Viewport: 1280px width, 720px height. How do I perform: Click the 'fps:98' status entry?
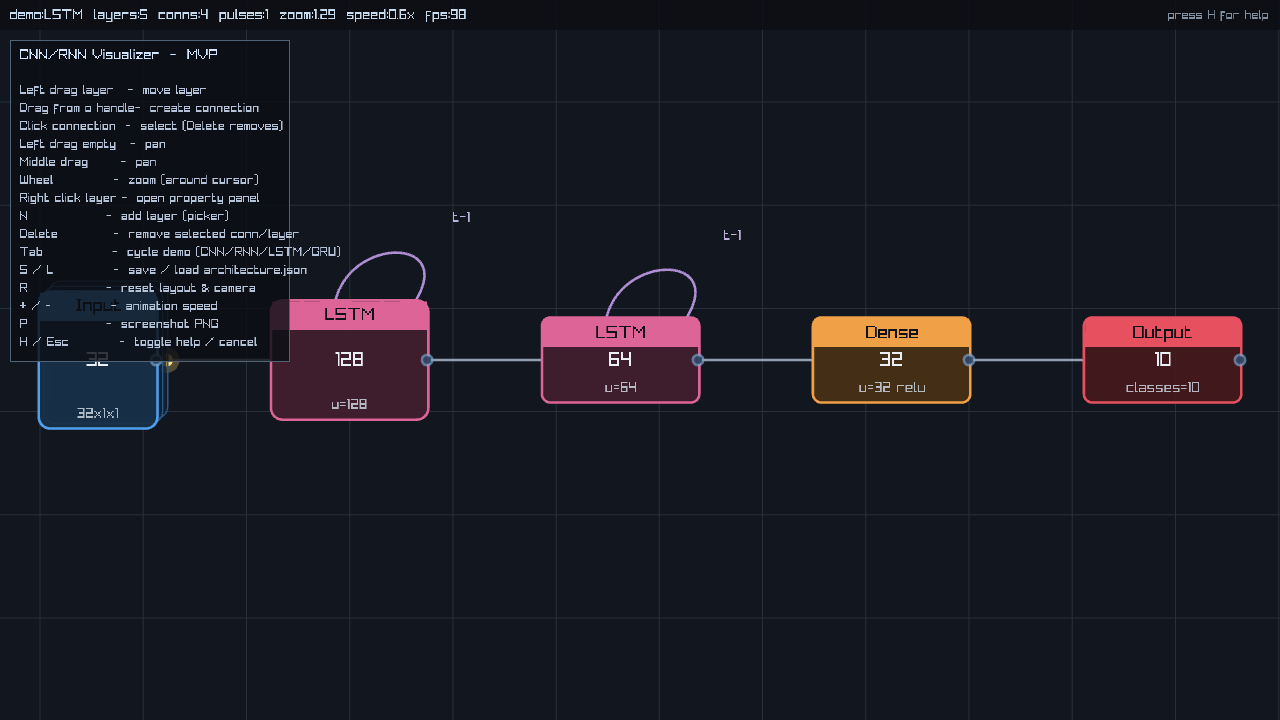pos(445,15)
